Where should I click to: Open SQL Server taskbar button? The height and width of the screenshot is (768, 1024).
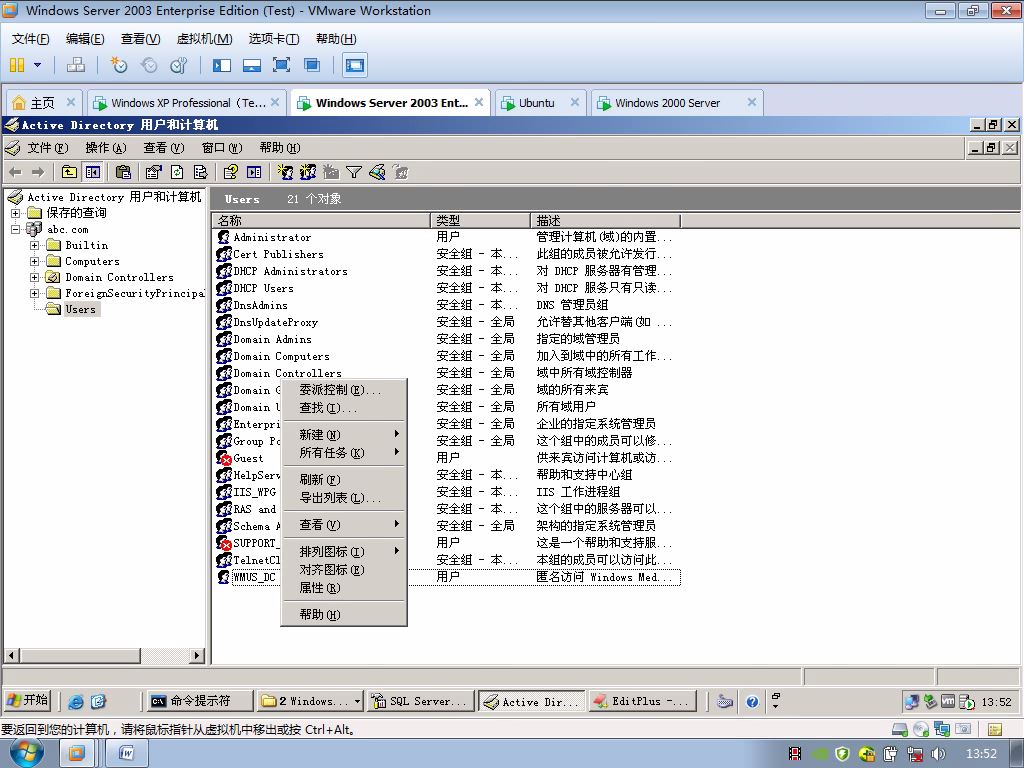pyautogui.click(x=420, y=701)
